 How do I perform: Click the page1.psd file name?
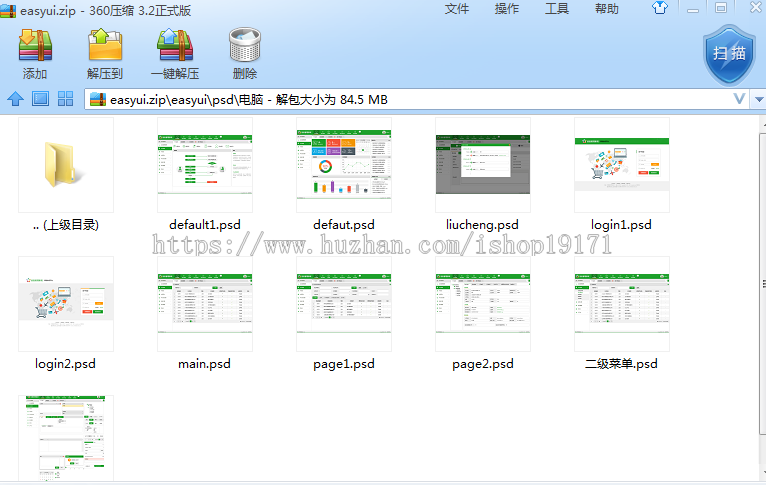[344, 364]
